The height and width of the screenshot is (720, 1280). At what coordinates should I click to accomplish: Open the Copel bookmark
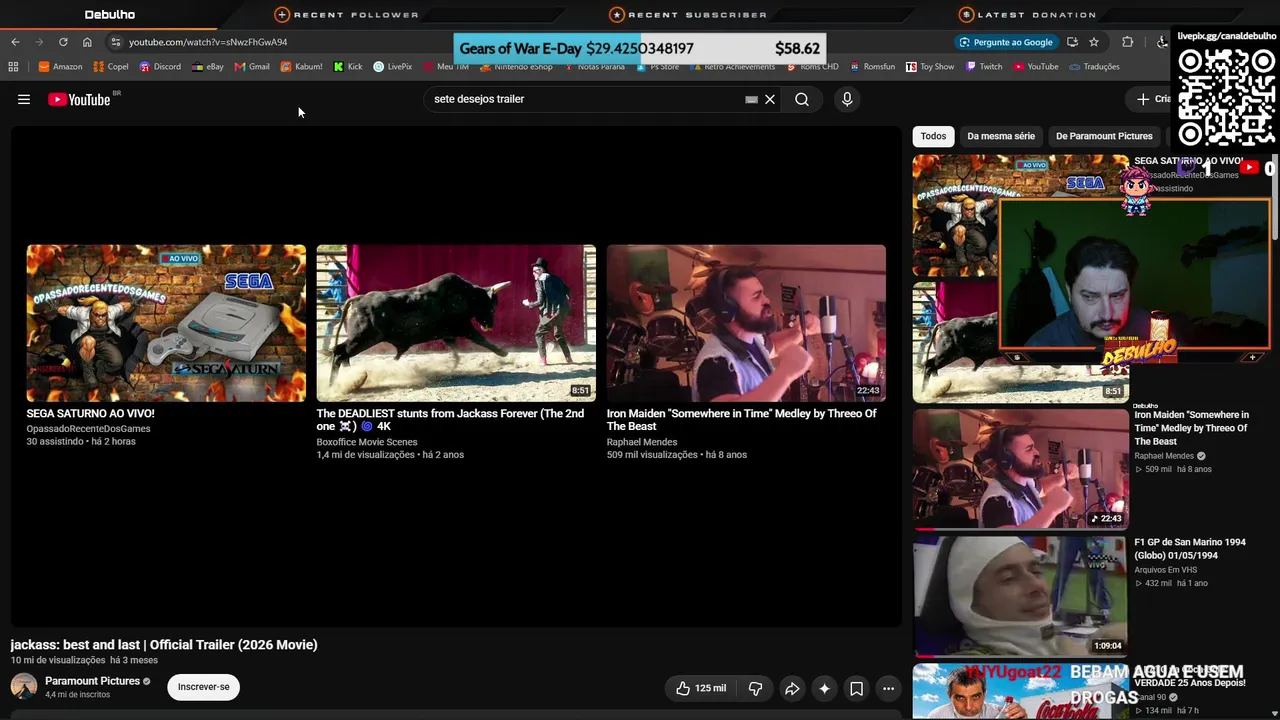(111, 67)
